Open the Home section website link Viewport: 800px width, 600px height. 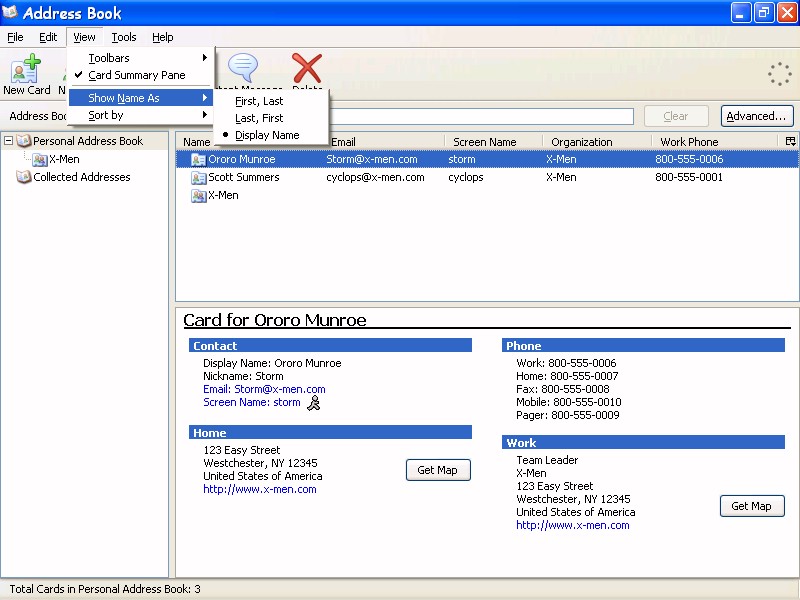(x=260, y=489)
